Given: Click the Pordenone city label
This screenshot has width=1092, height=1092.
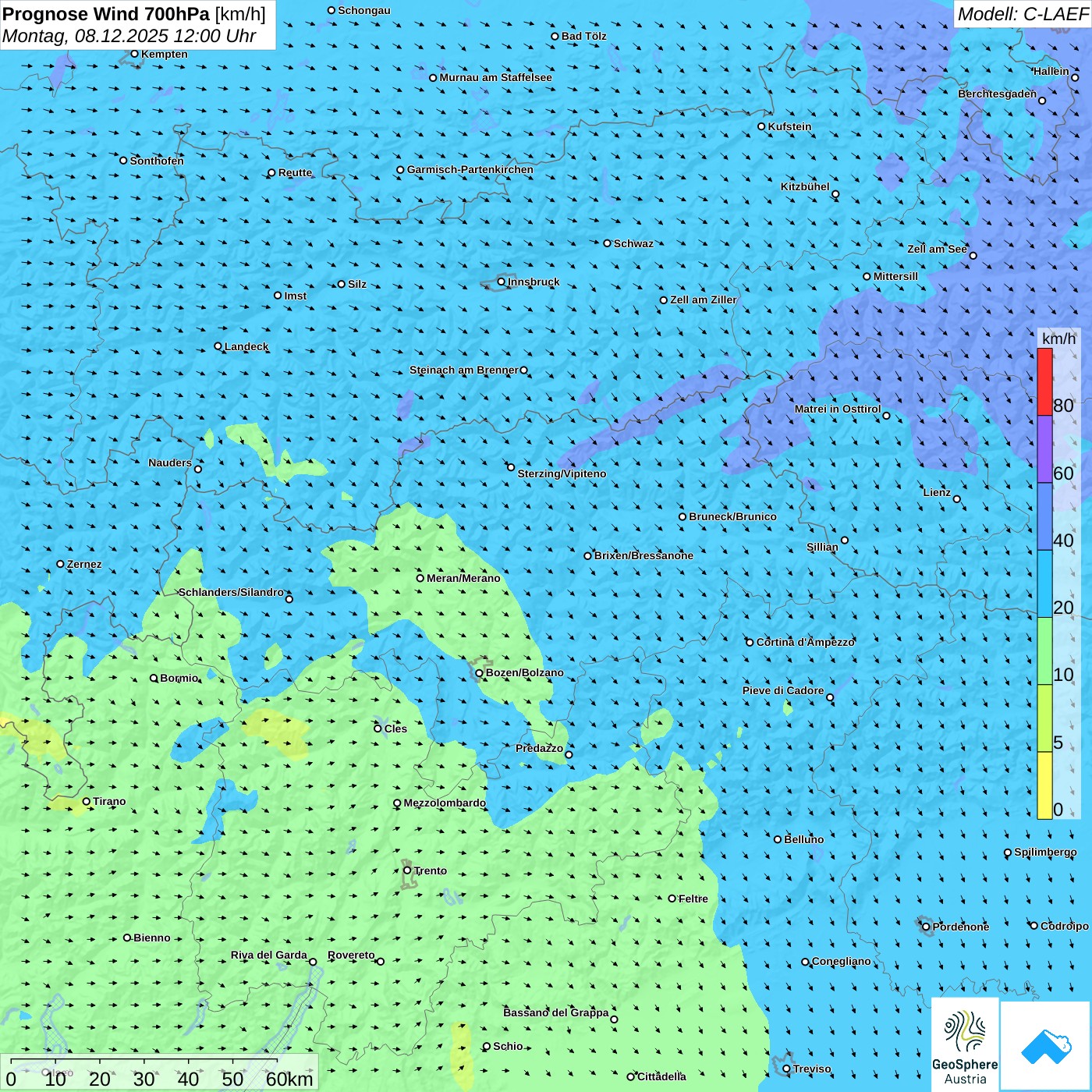Looking at the screenshot, I should point(961,927).
